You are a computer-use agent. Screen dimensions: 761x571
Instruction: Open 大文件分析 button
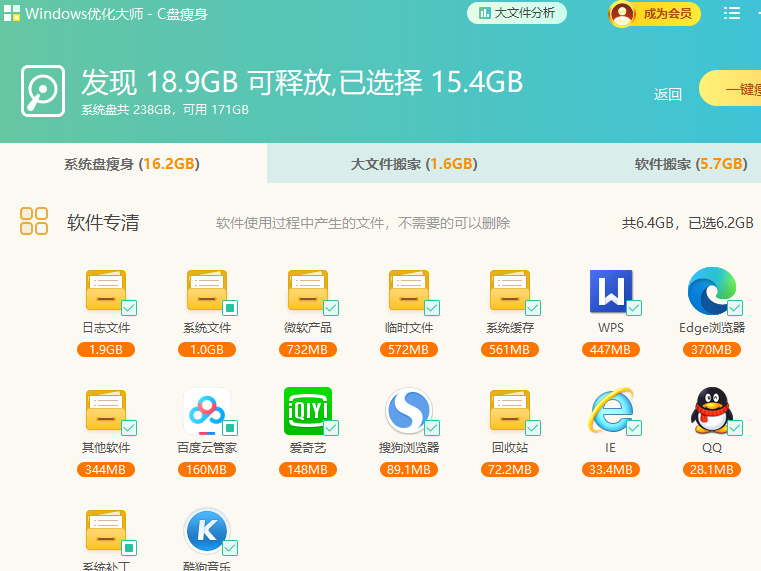coord(517,13)
